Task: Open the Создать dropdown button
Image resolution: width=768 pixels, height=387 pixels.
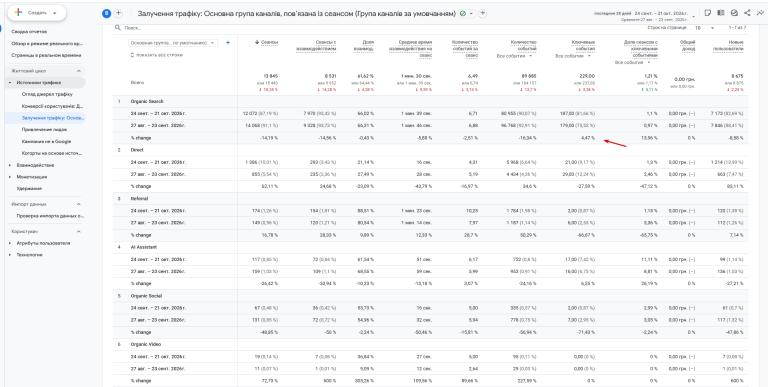Action: (37, 13)
